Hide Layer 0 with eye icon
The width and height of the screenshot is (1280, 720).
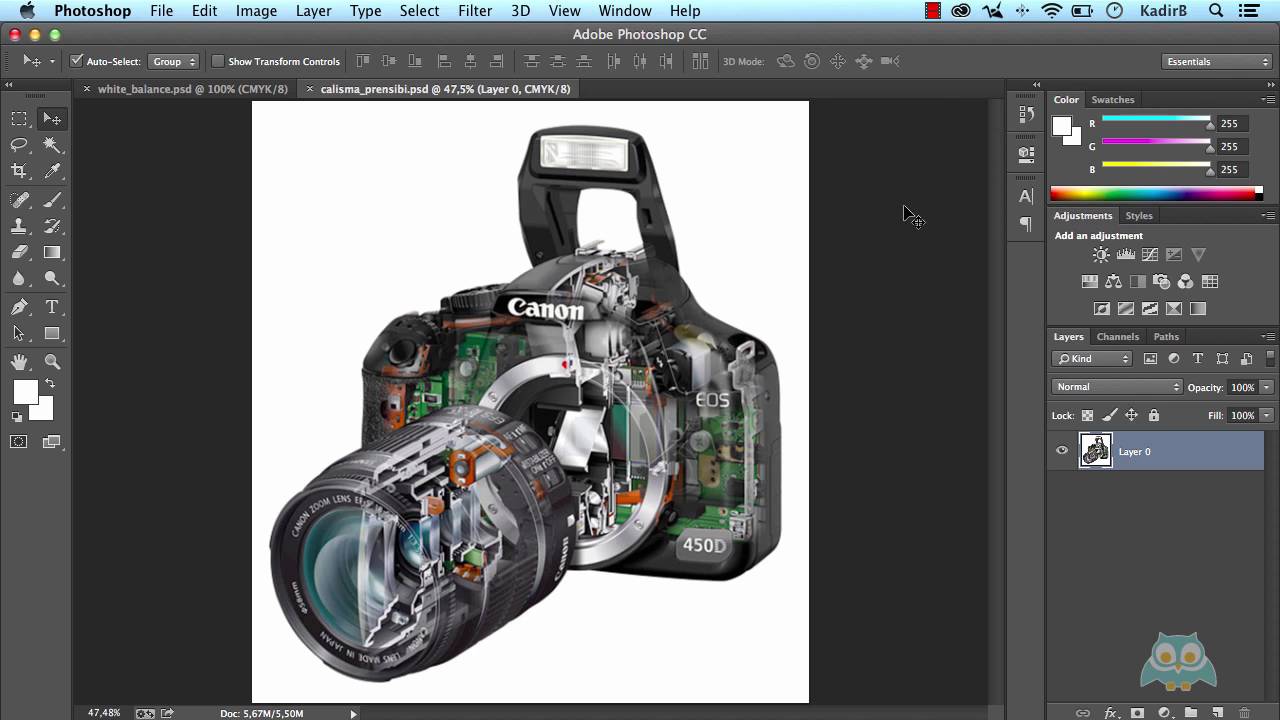coord(1062,451)
